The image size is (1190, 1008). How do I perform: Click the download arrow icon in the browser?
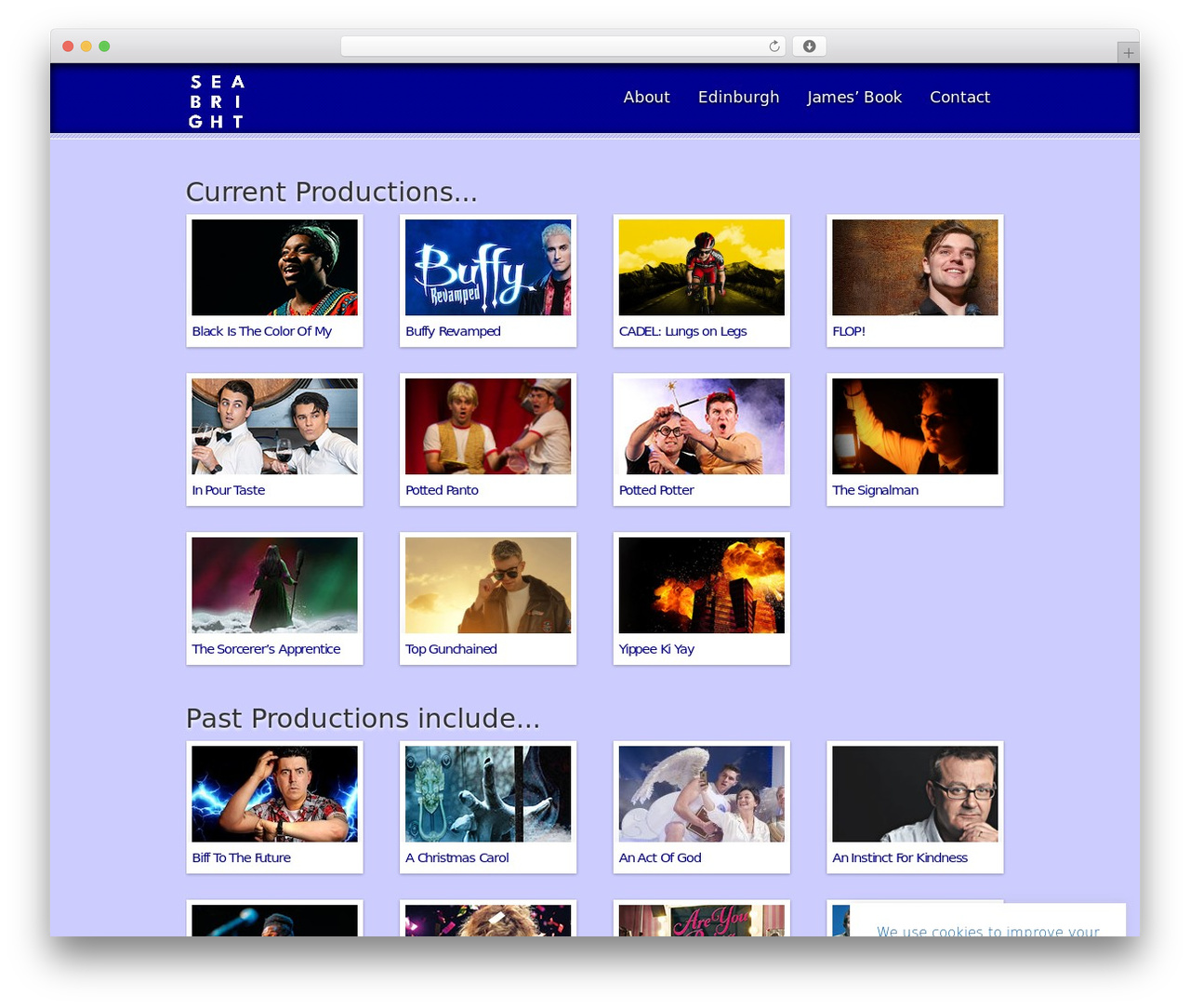809,46
